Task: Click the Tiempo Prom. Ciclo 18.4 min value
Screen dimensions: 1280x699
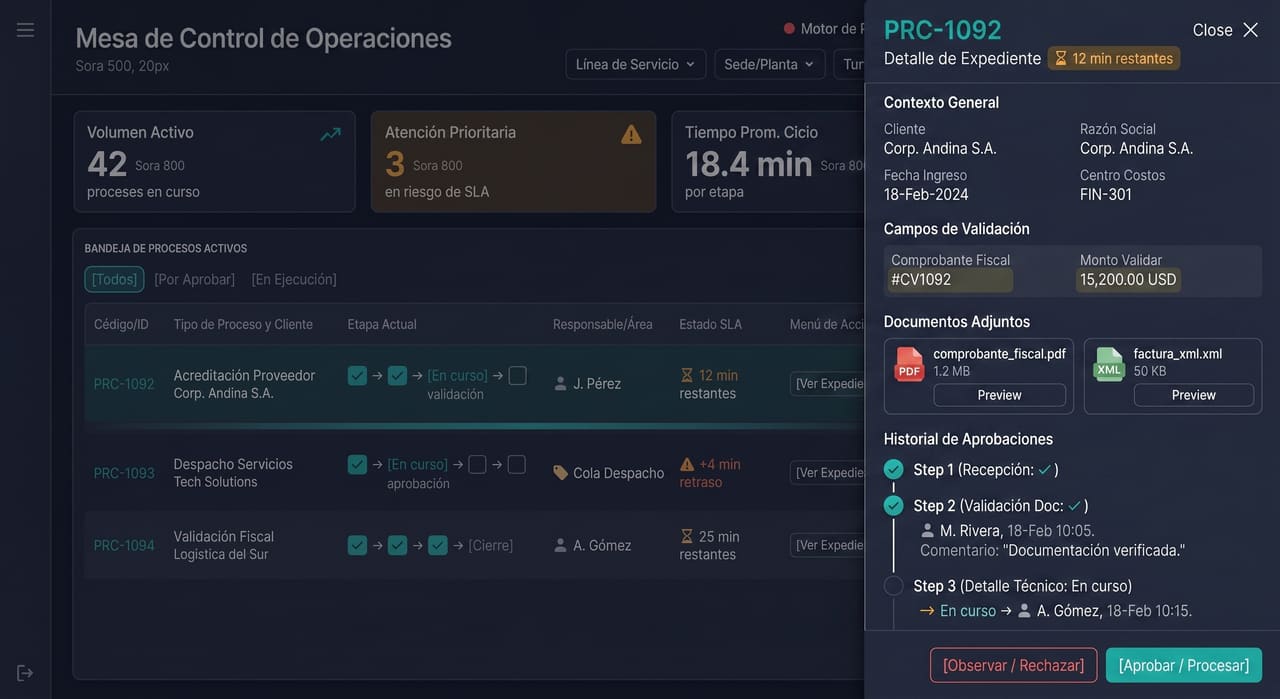Action: point(749,163)
